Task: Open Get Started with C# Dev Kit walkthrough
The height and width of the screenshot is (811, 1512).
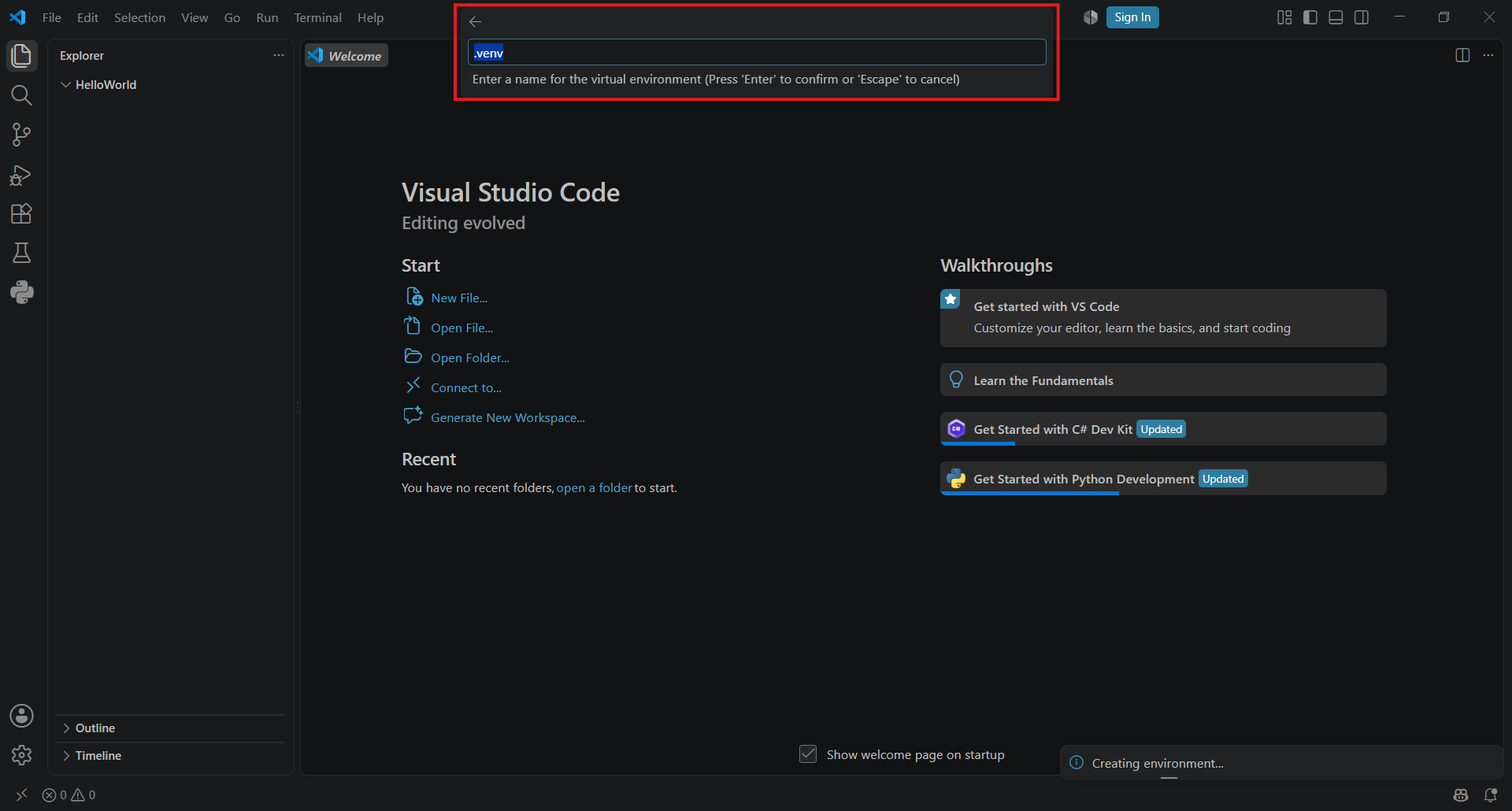Action: tap(1163, 429)
